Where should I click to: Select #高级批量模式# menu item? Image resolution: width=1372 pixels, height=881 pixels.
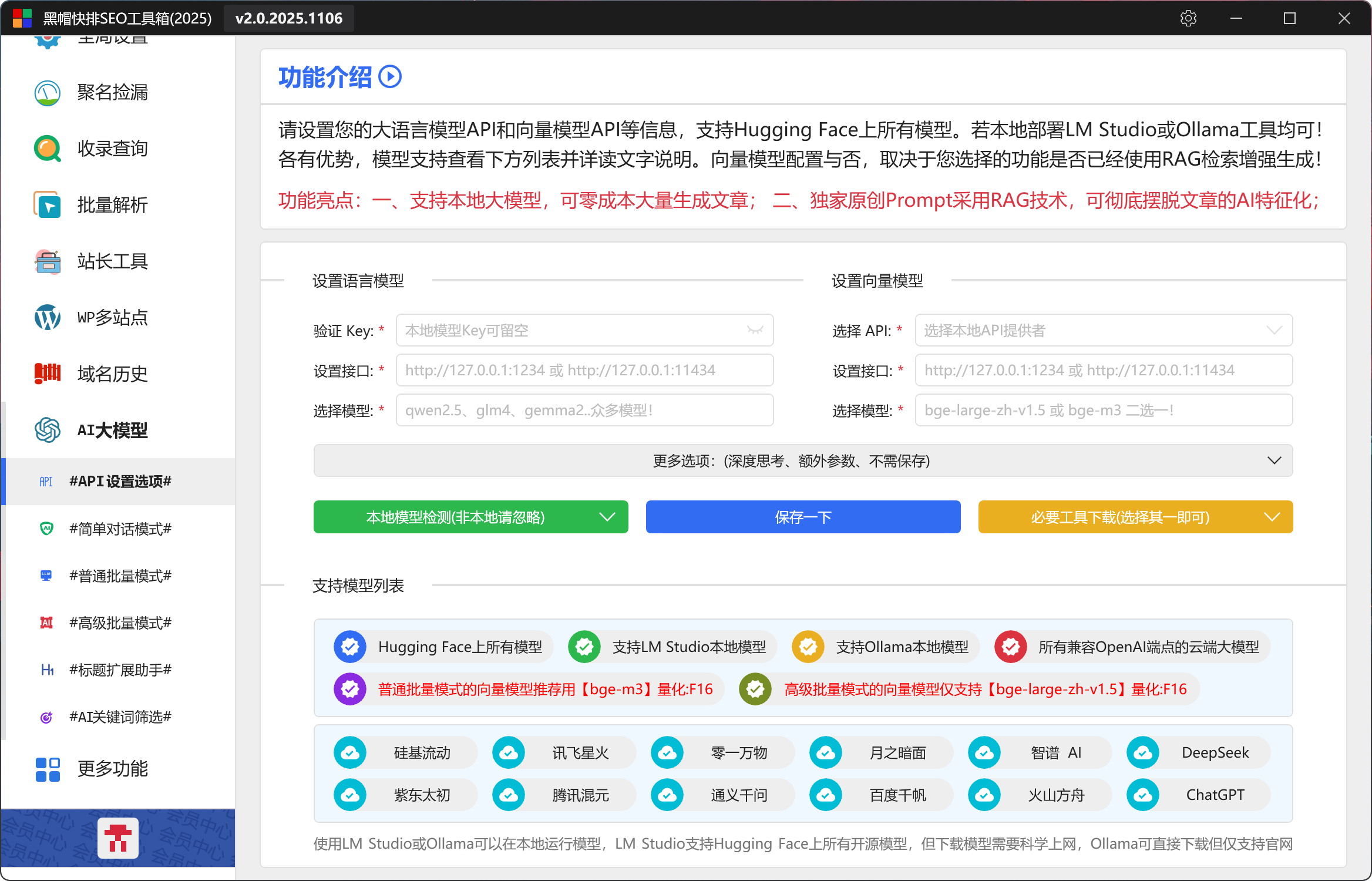tap(120, 623)
